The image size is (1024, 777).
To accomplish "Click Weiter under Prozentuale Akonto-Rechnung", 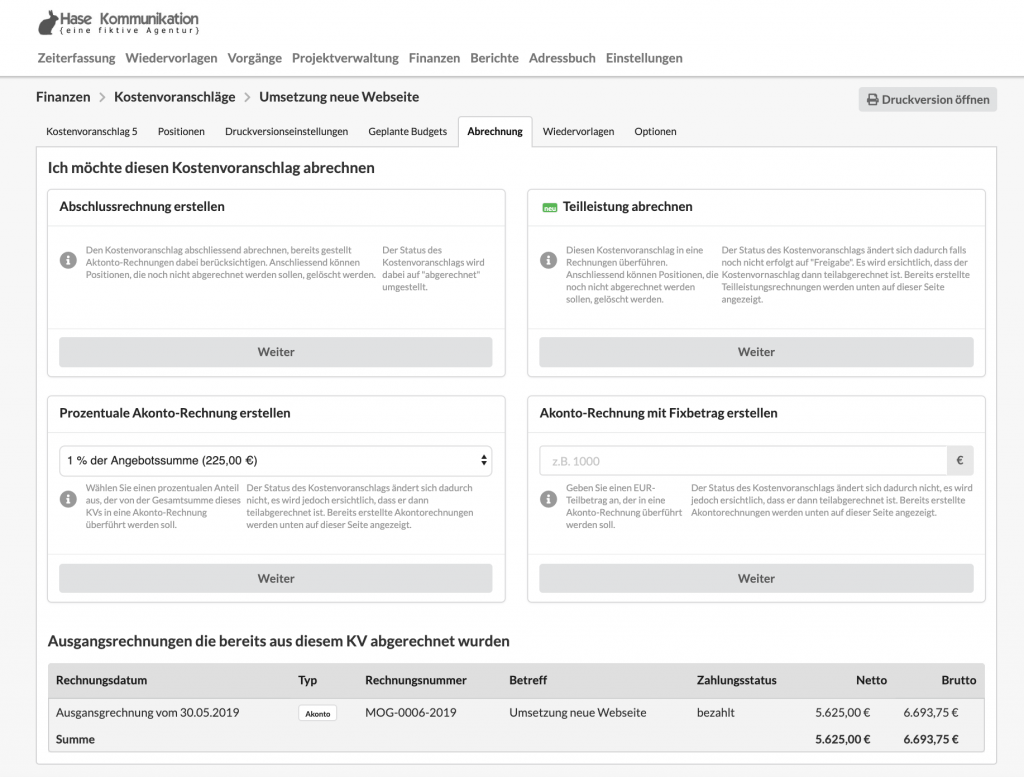I will point(276,579).
